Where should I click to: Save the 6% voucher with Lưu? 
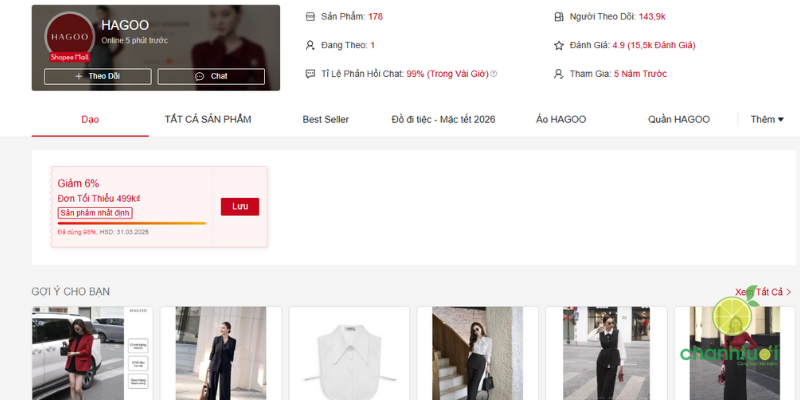(x=239, y=206)
